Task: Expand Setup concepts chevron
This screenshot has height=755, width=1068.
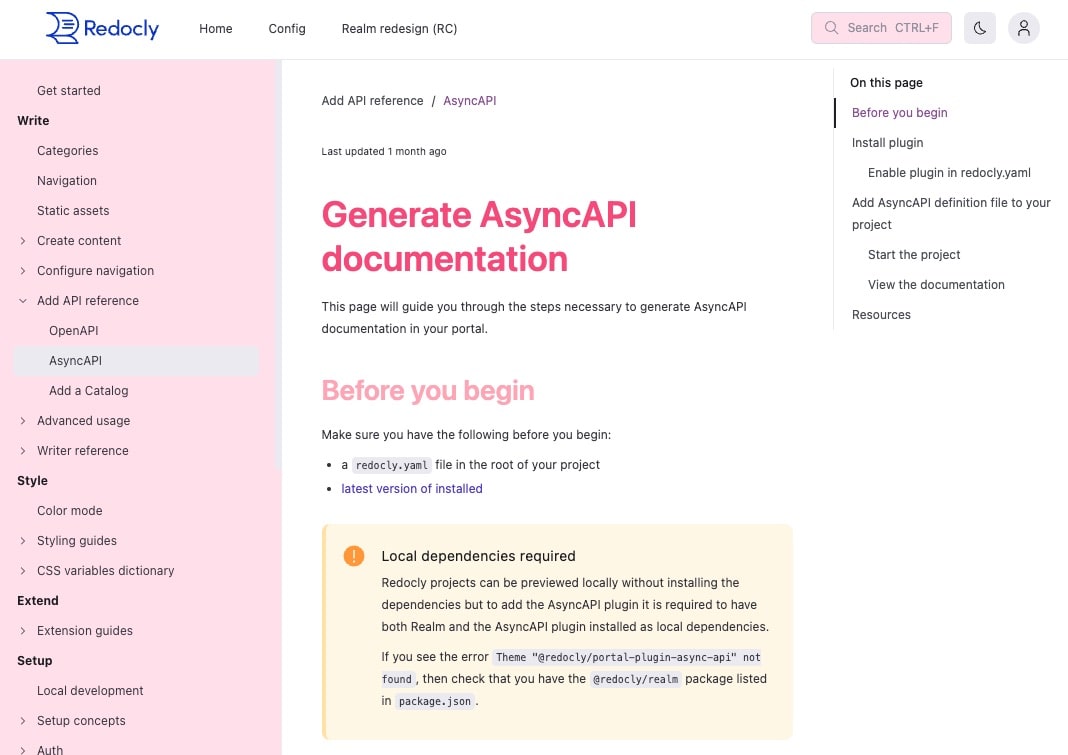Action: (x=22, y=720)
